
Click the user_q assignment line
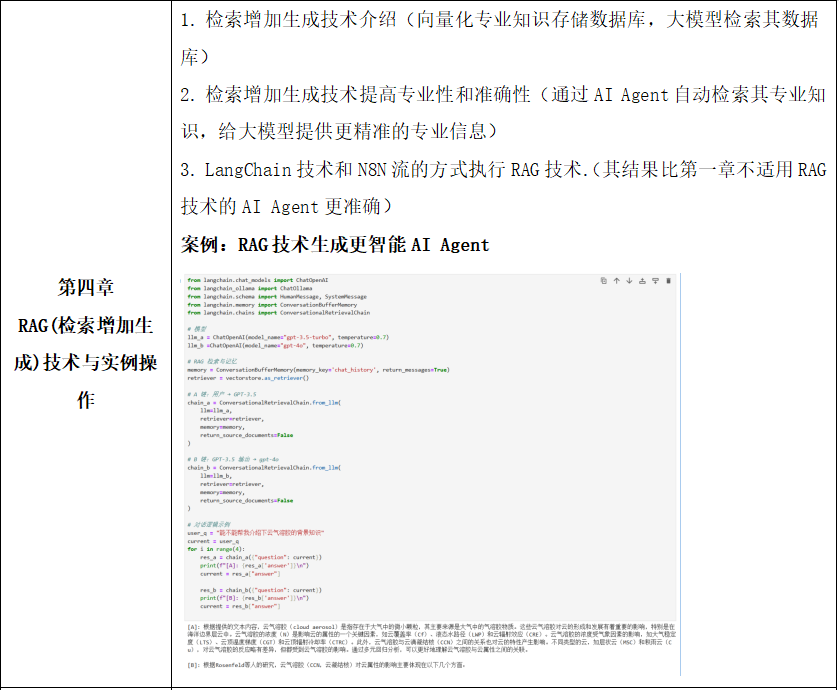pos(256,533)
